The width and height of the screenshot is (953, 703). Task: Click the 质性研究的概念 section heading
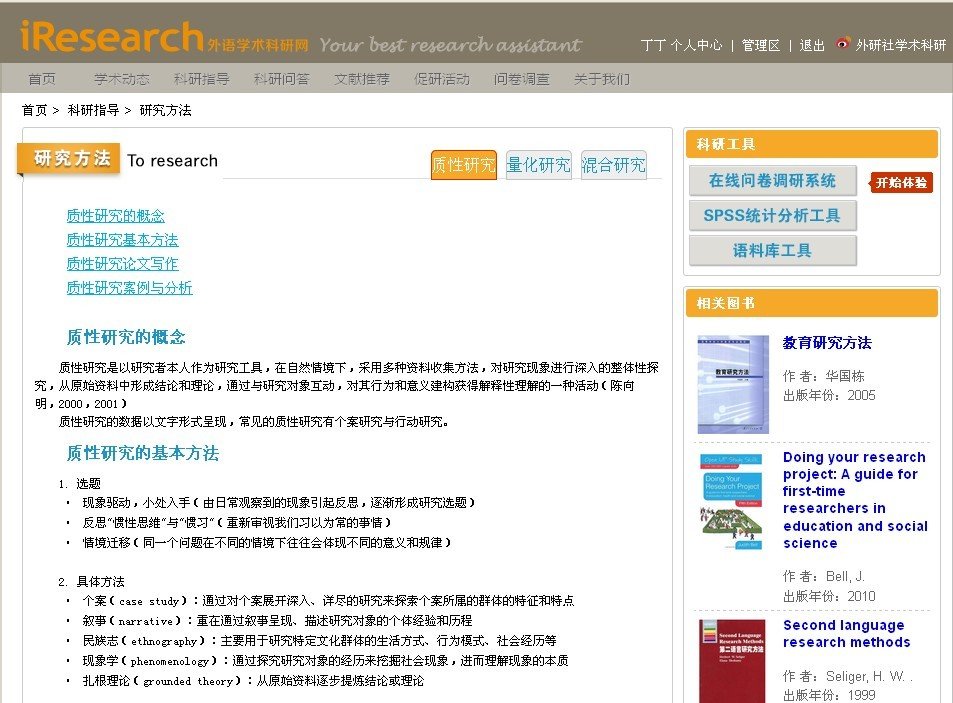(x=126, y=337)
